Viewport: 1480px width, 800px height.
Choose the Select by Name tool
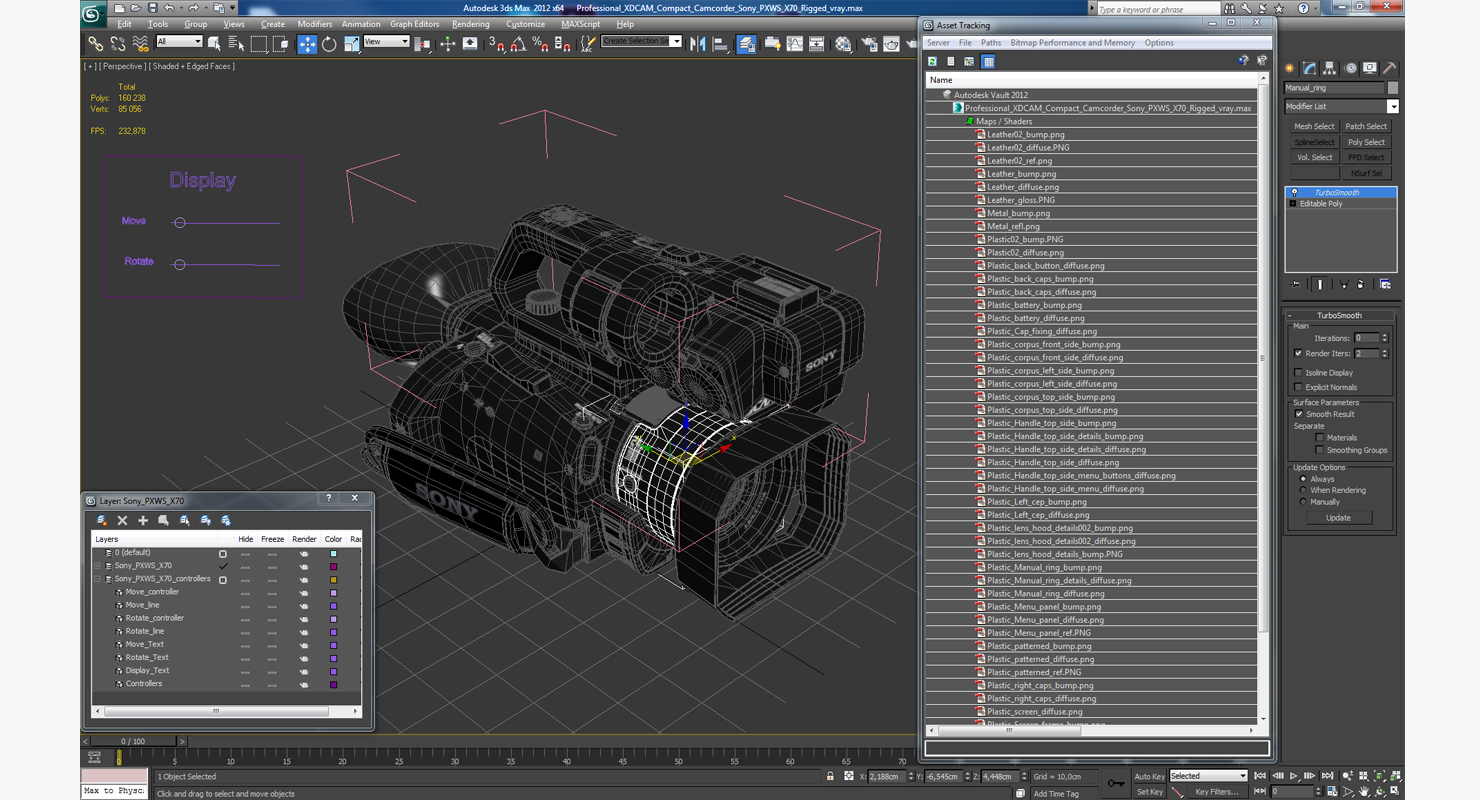236,43
